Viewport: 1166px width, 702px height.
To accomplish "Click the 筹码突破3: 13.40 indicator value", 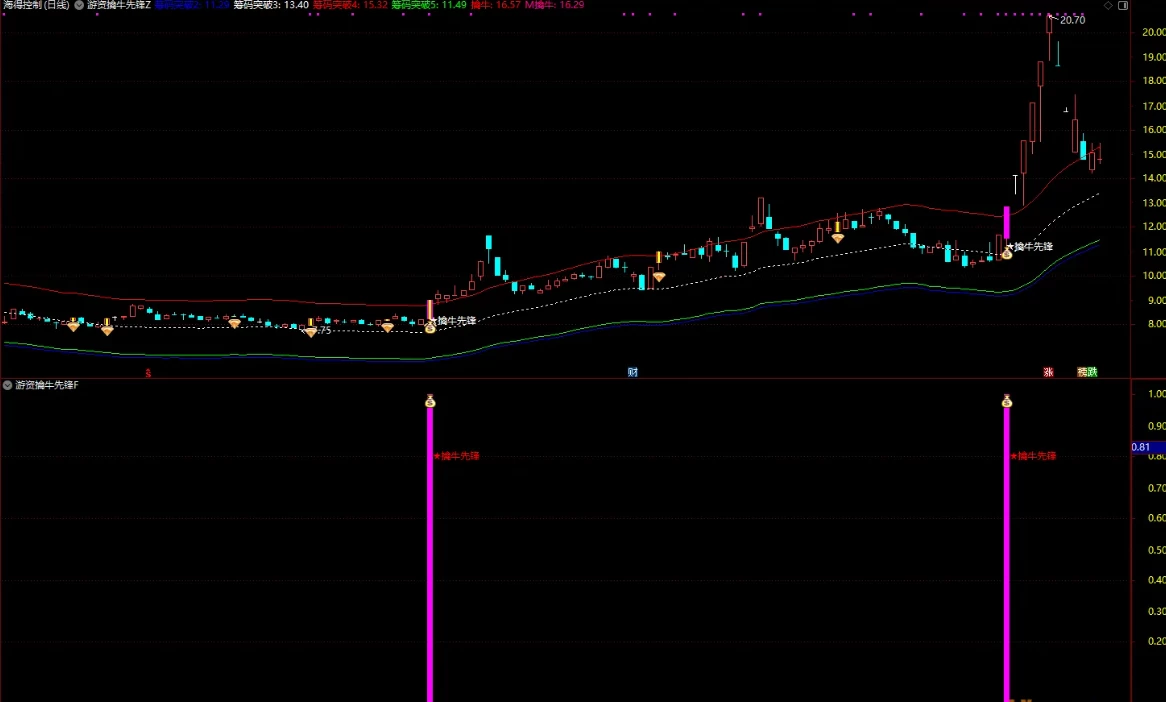I will click(271, 5).
